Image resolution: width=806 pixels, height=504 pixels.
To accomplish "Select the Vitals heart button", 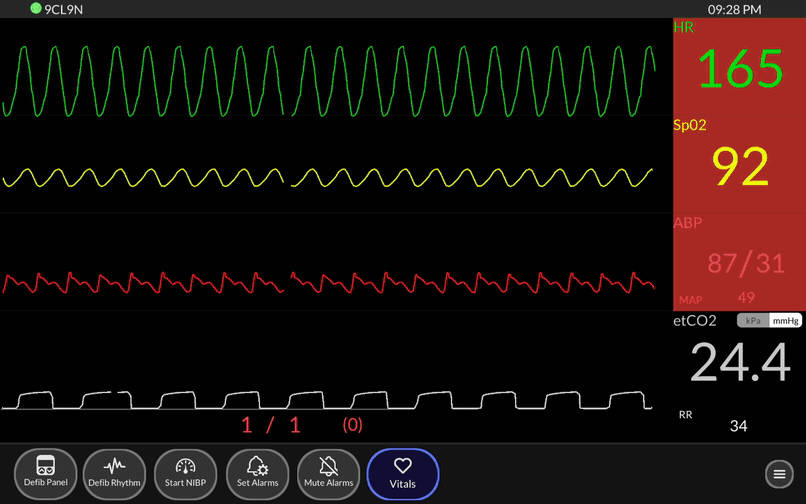I will (402, 474).
